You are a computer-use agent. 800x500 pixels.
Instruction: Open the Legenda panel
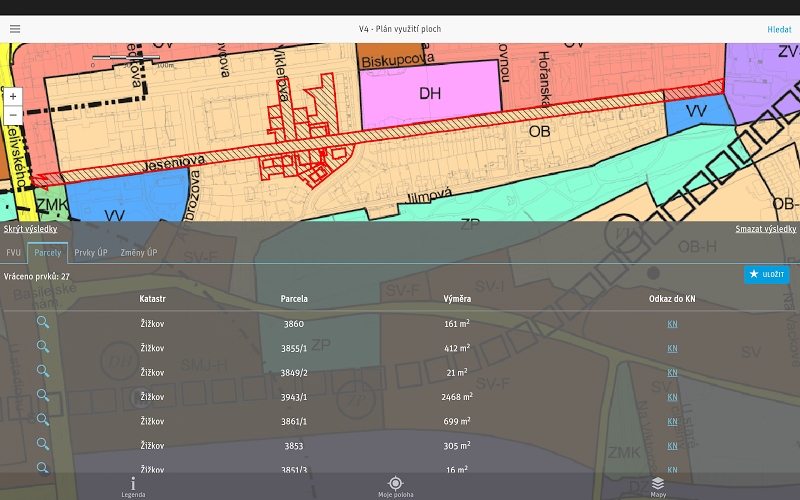(133, 487)
